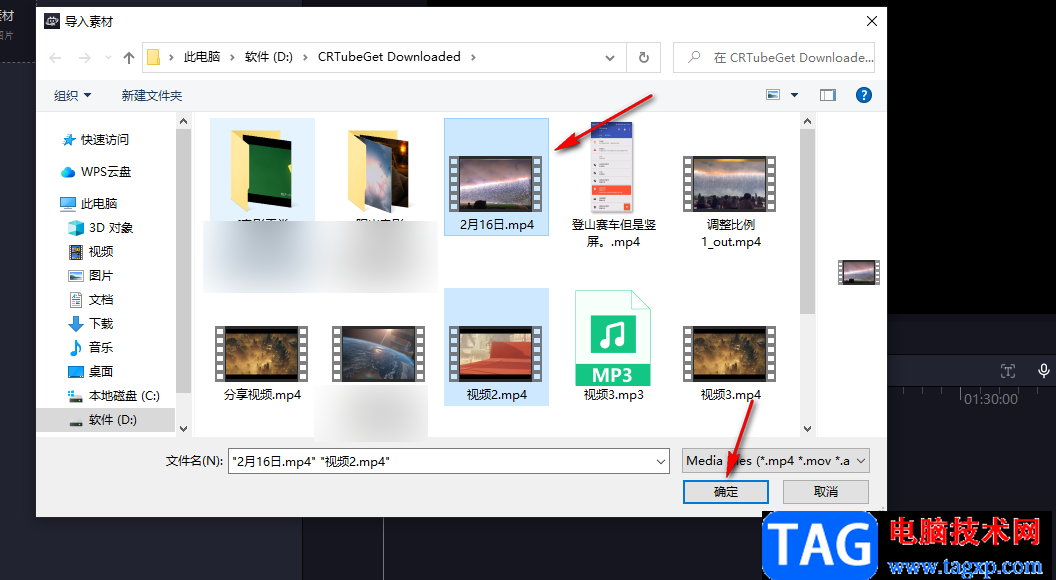Select the earth-from-space video thumbnail

point(379,354)
